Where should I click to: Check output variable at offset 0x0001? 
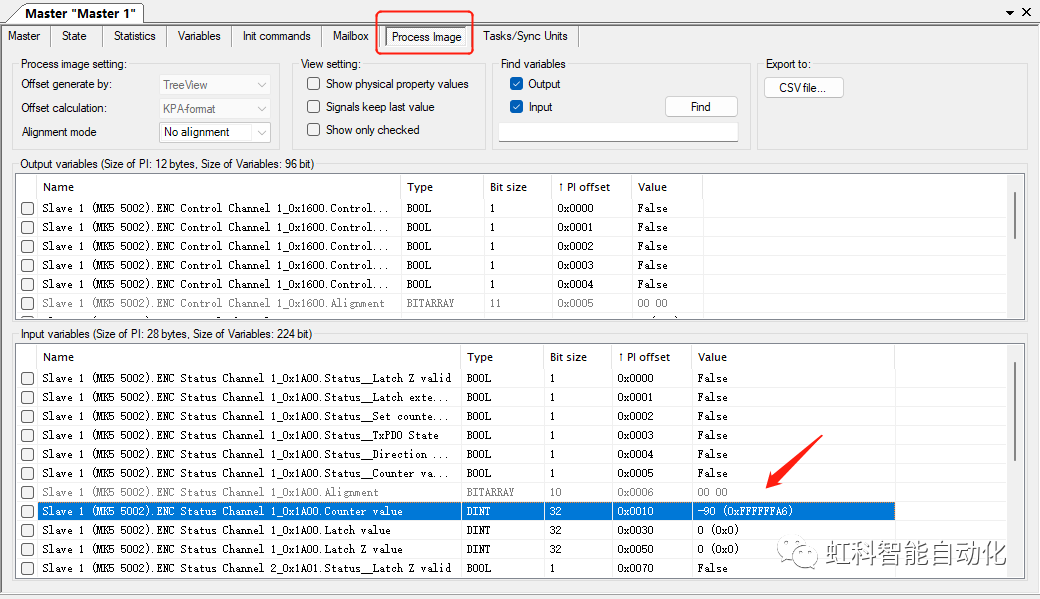[x=27, y=228]
